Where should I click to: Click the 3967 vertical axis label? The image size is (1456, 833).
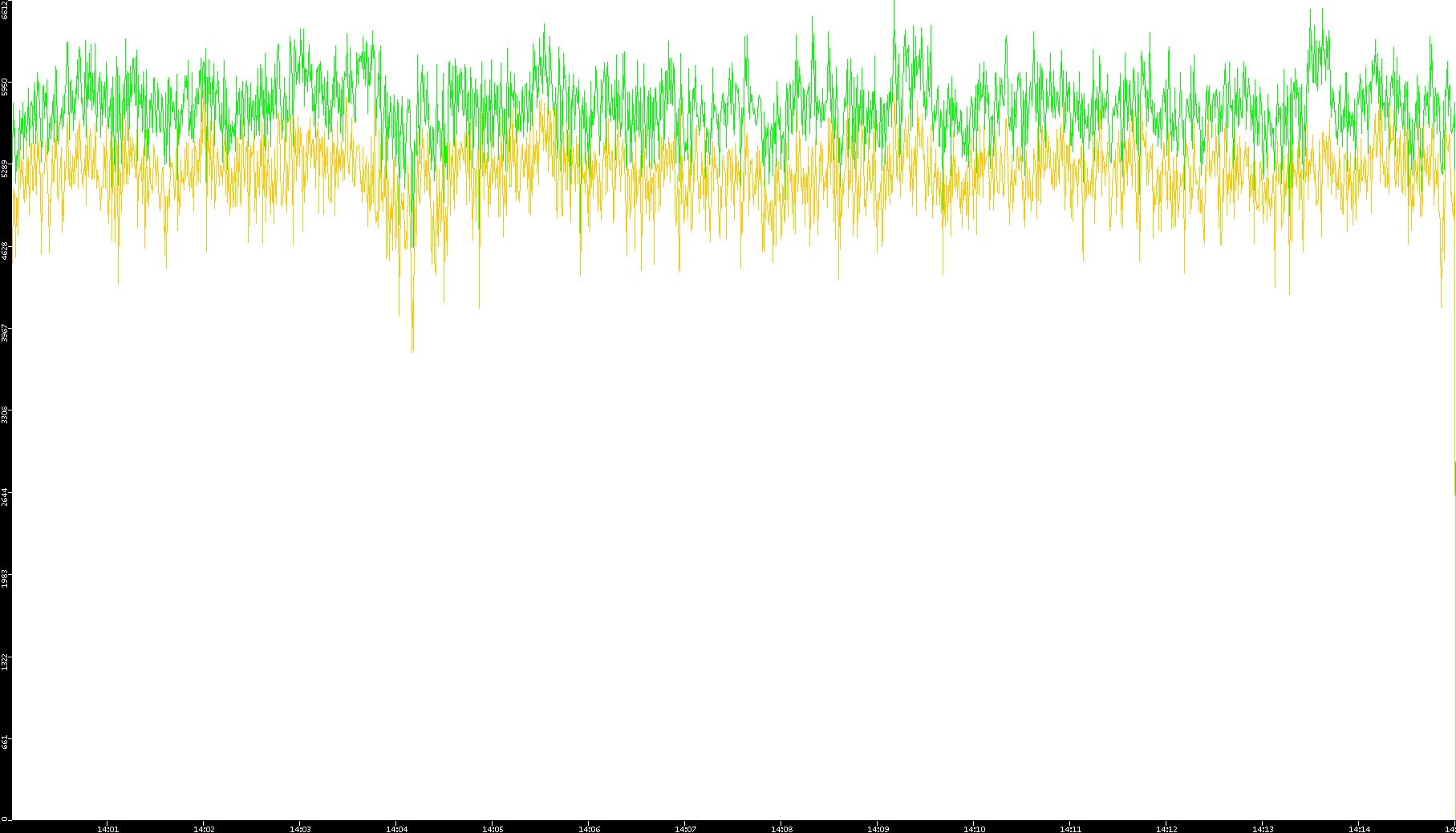pyautogui.click(x=5, y=333)
